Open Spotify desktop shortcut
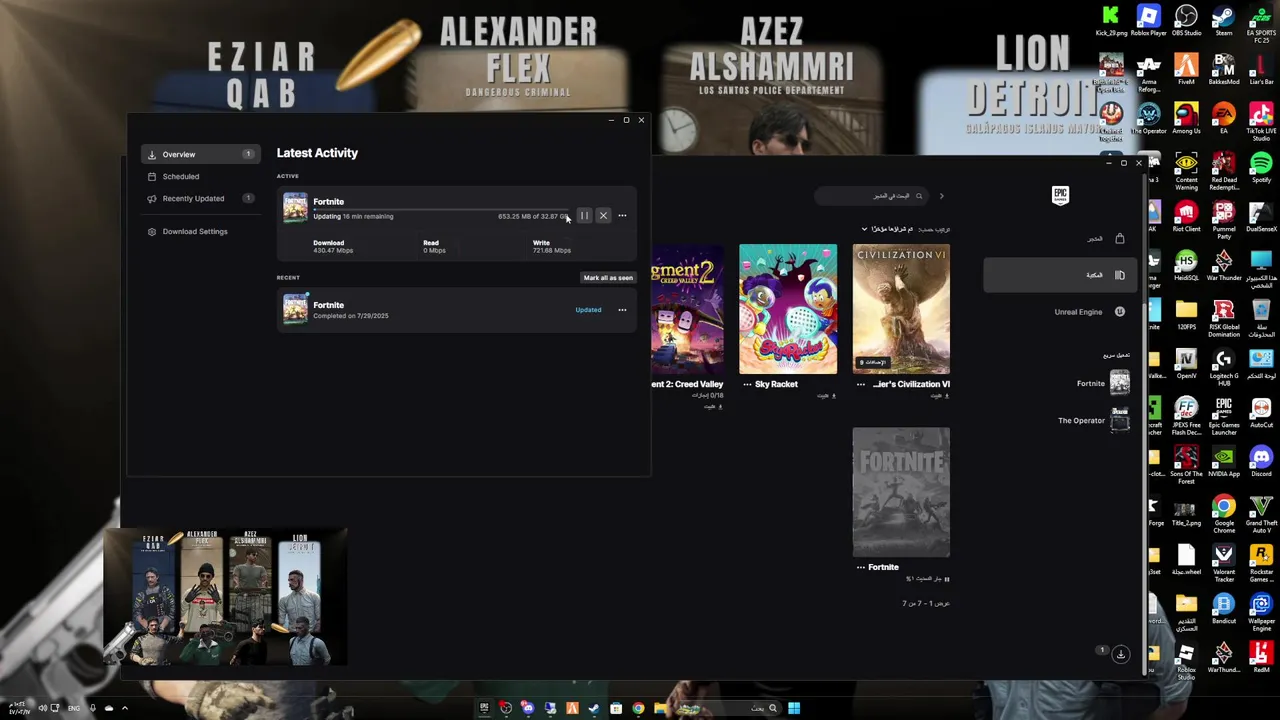This screenshot has width=1280, height=720. [x=1261, y=168]
